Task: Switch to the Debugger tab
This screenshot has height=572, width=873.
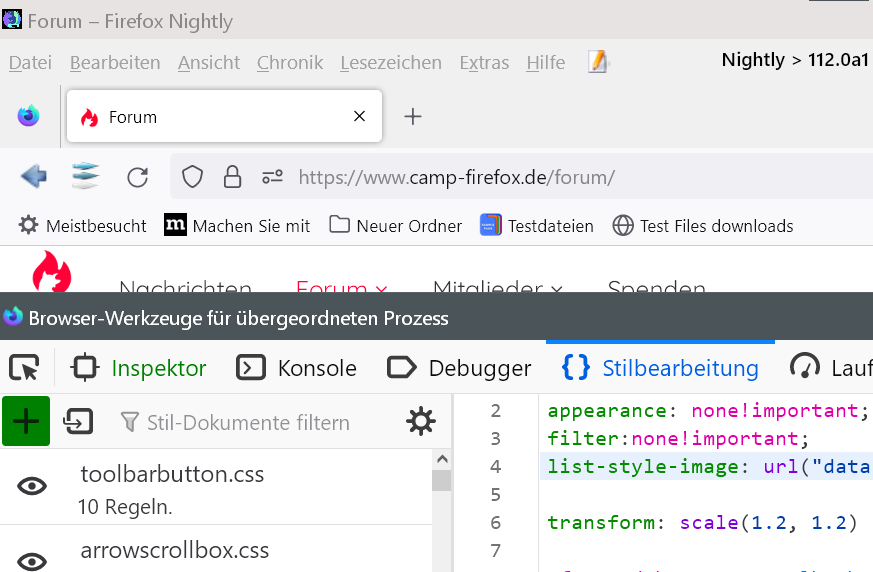Action: click(459, 368)
